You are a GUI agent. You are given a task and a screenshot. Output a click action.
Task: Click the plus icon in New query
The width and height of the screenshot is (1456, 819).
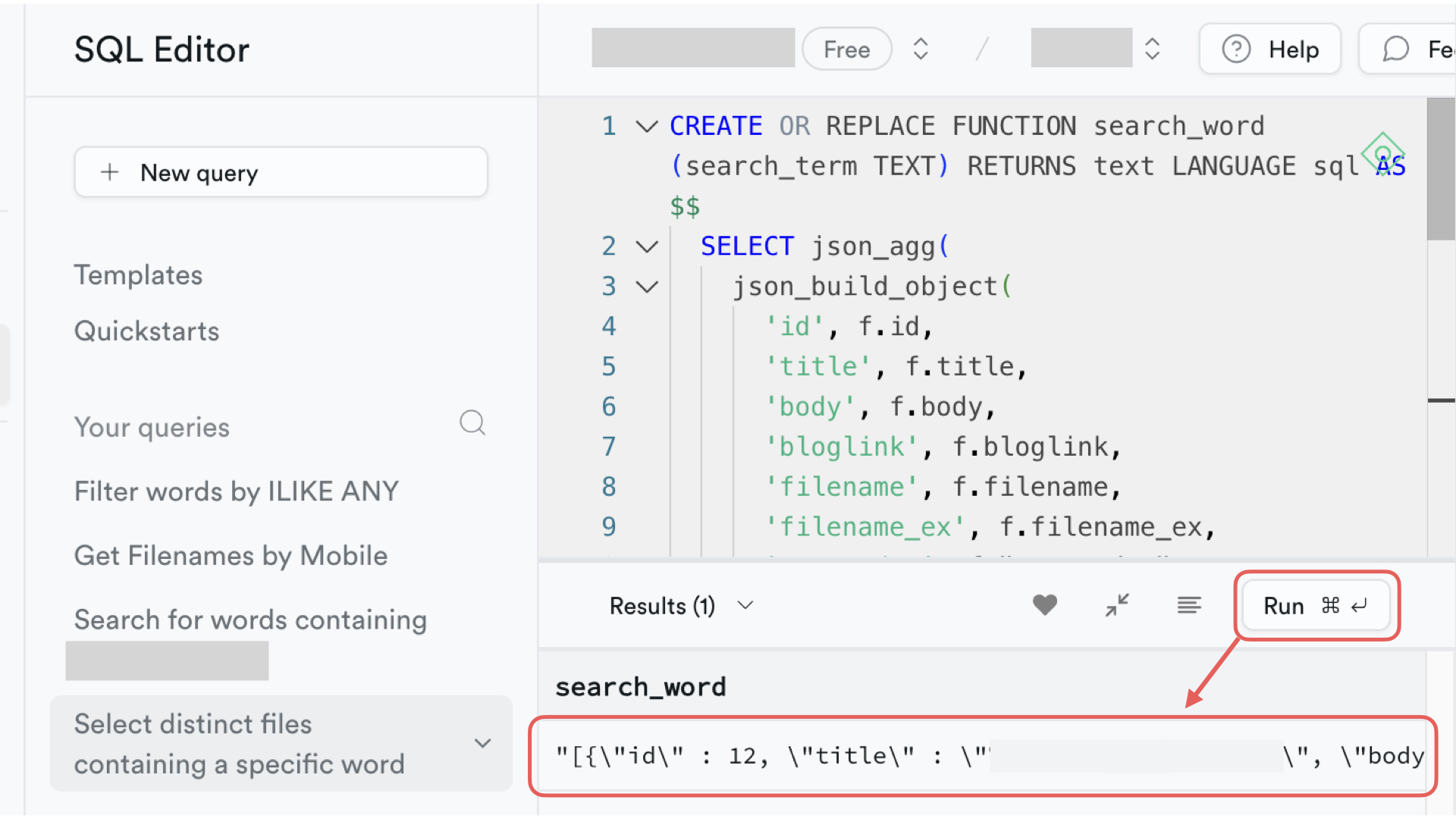(110, 173)
